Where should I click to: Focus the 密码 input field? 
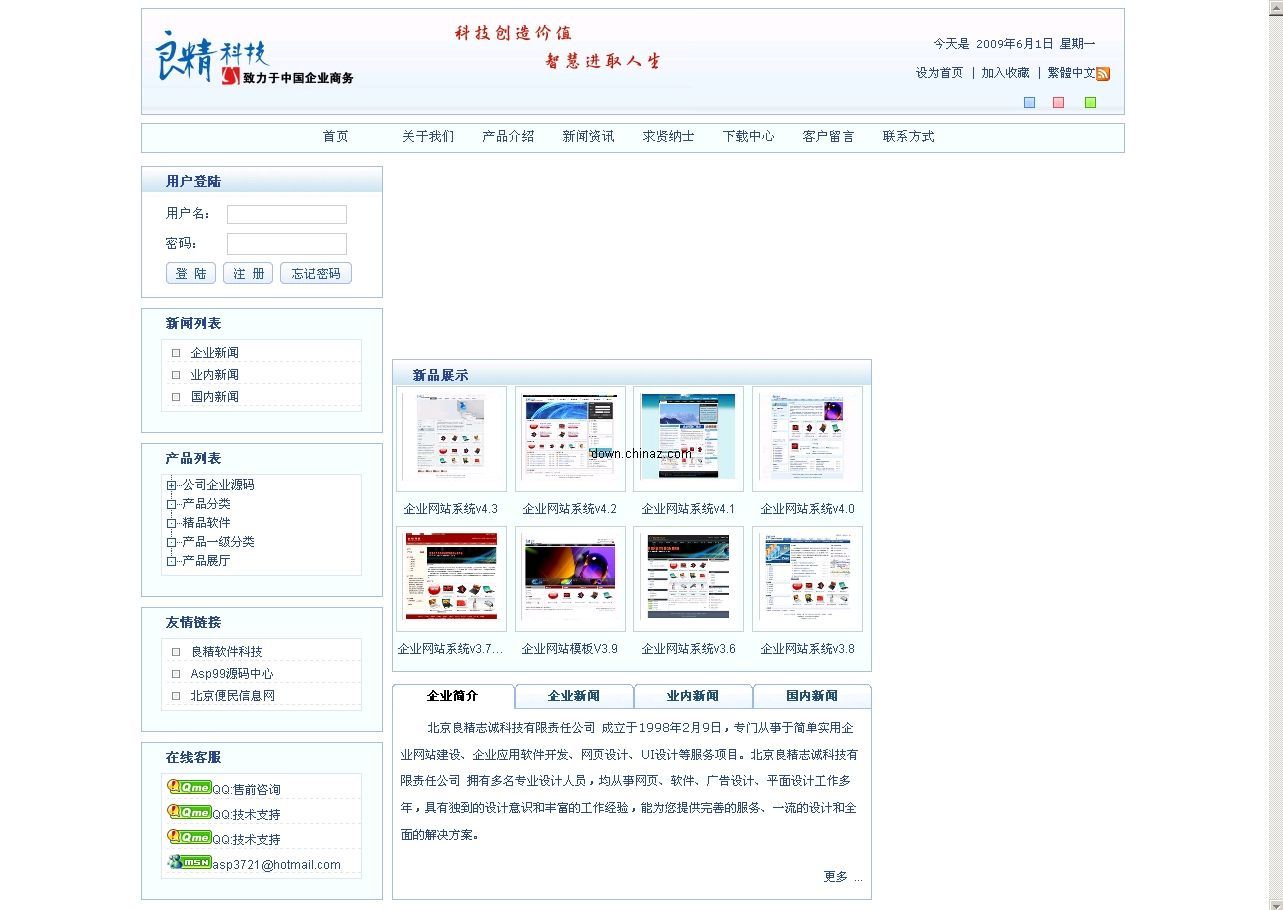tap(287, 244)
